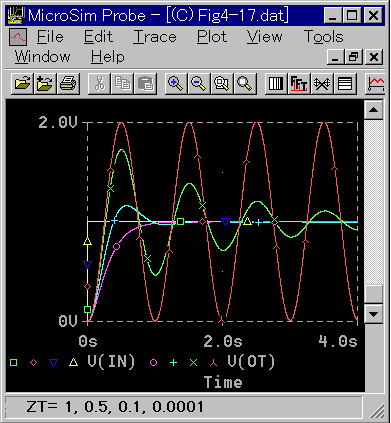
Task: Toggle the Log Y Axis icon
Action: tap(345, 83)
